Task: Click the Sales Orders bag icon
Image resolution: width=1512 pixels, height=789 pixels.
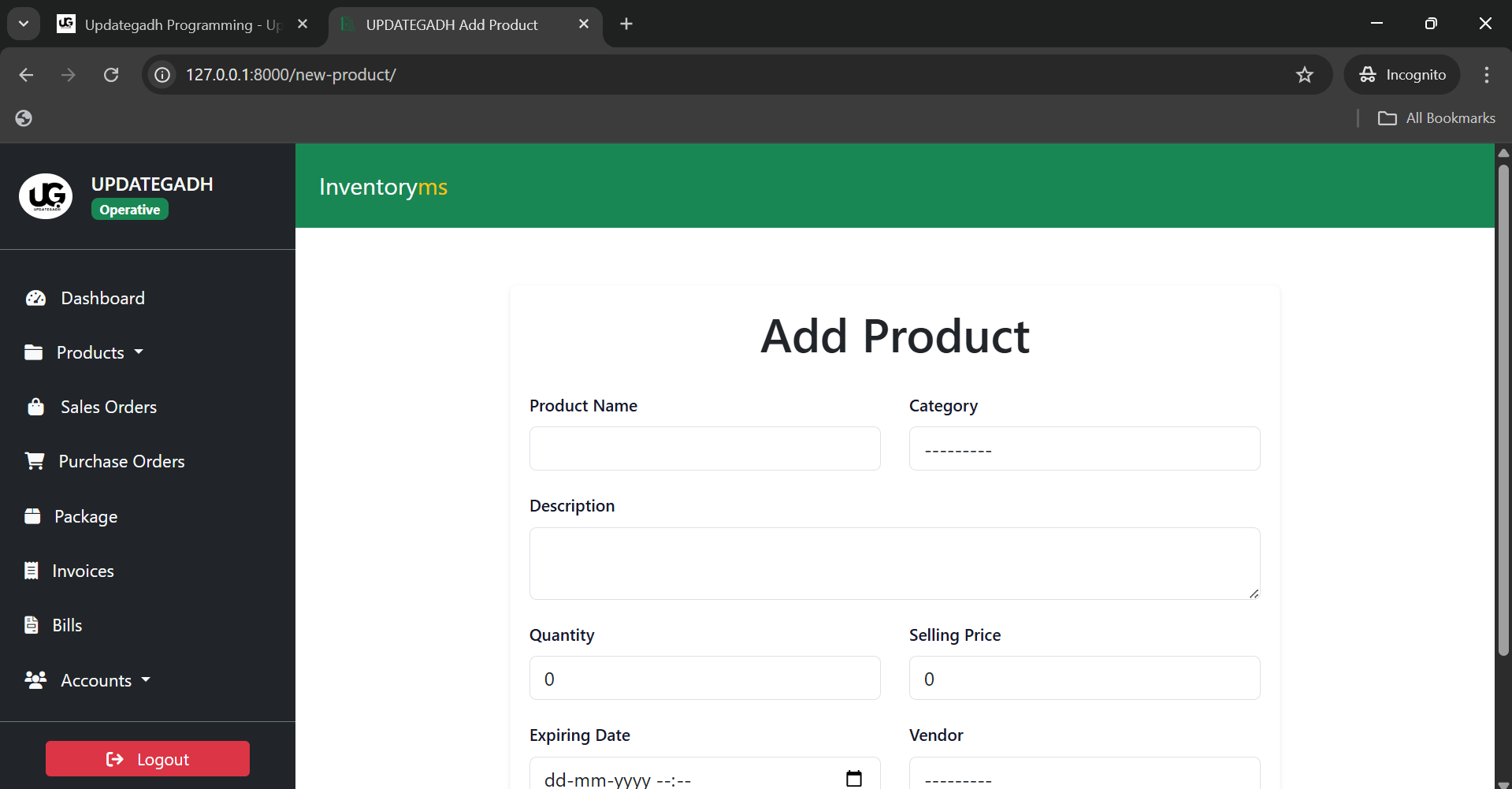Action: click(x=35, y=407)
